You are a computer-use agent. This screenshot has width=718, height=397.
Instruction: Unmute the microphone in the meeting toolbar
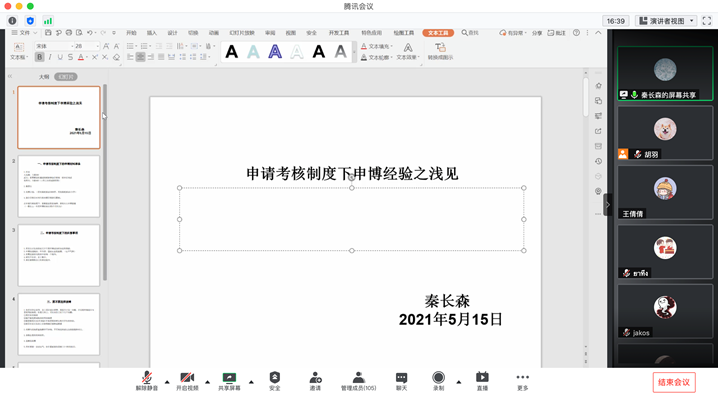(147, 381)
